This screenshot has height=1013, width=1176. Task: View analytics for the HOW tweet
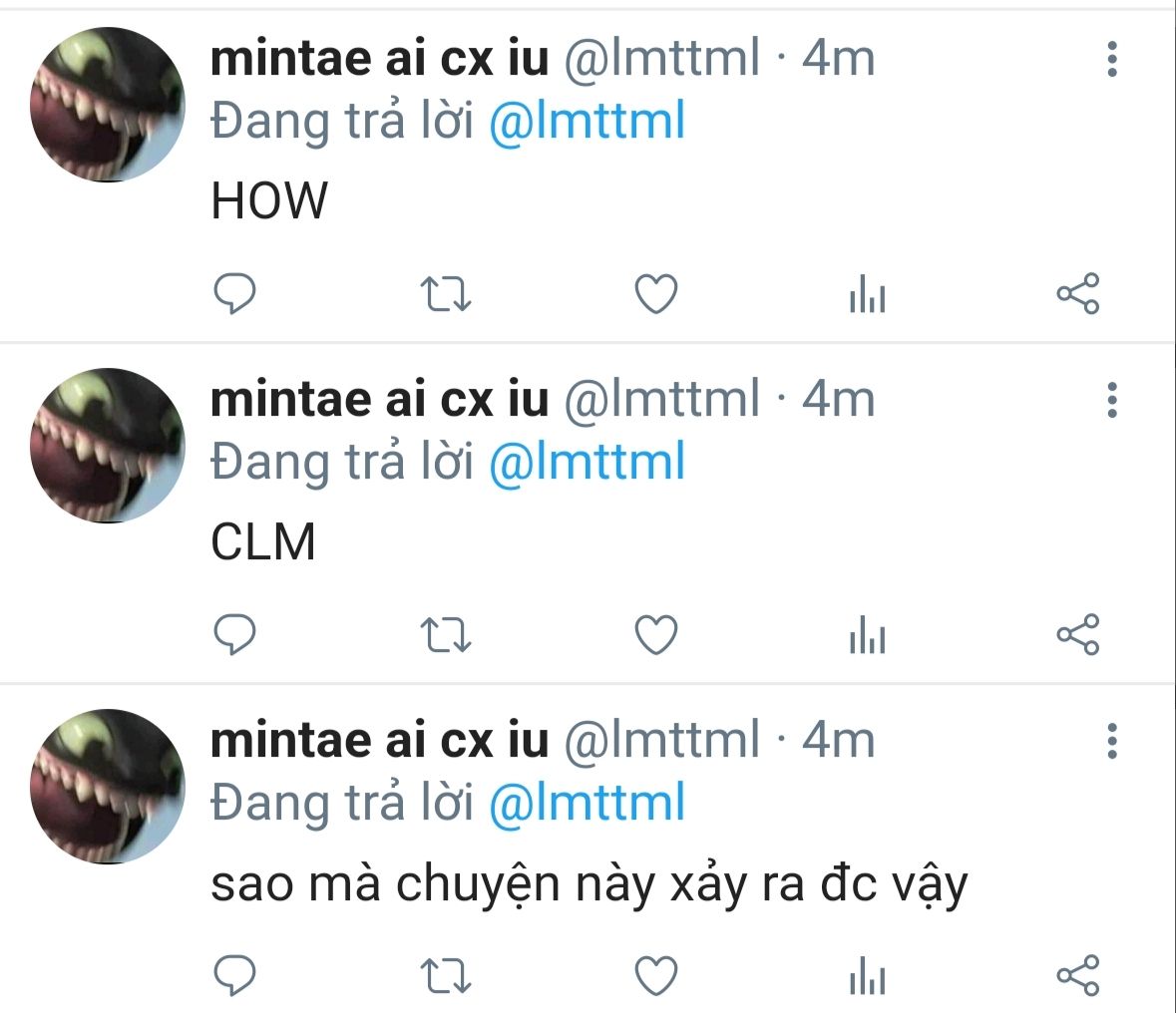(x=867, y=295)
